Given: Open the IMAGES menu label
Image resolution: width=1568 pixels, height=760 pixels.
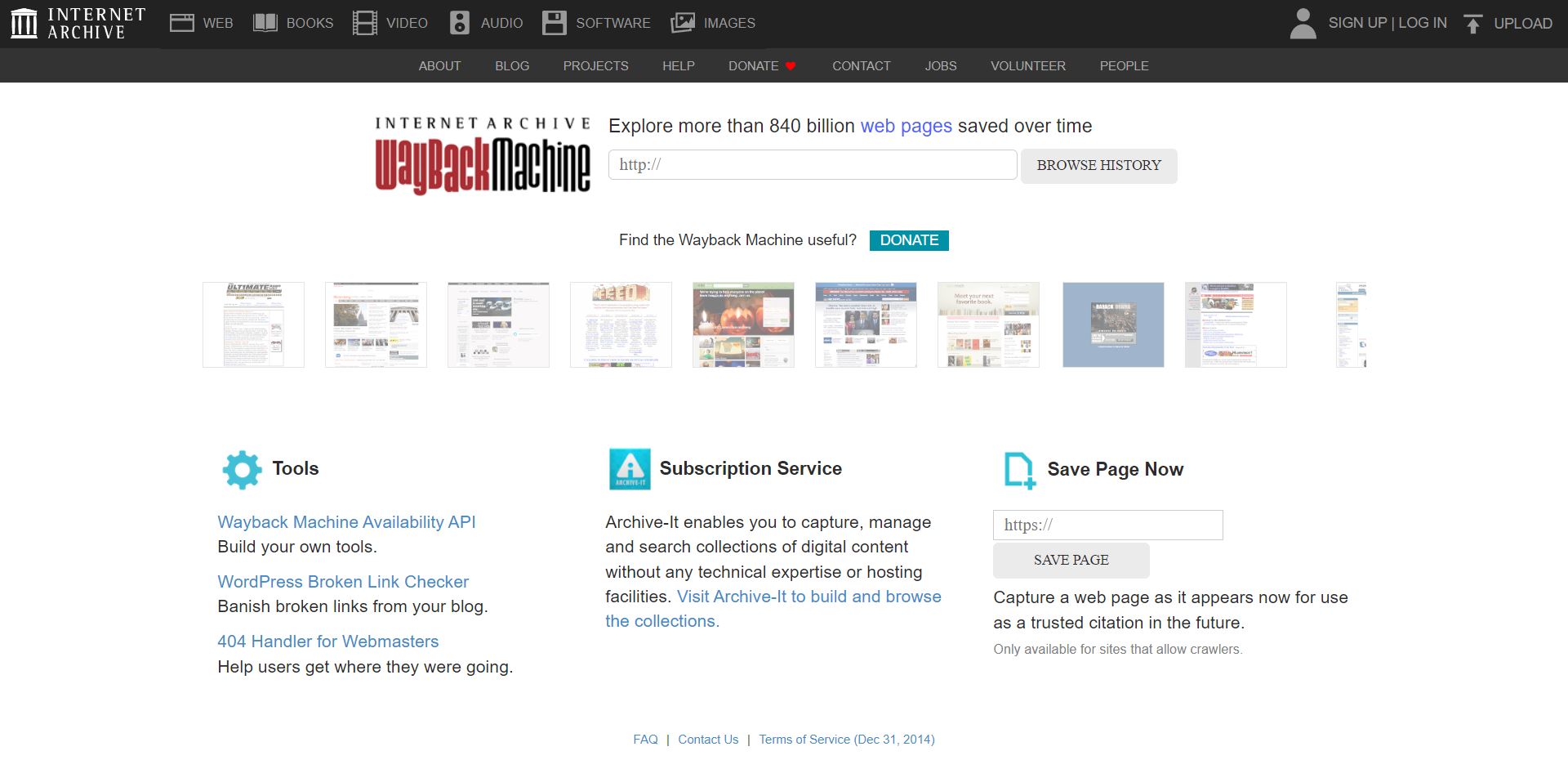Looking at the screenshot, I should pyautogui.click(x=729, y=23).
